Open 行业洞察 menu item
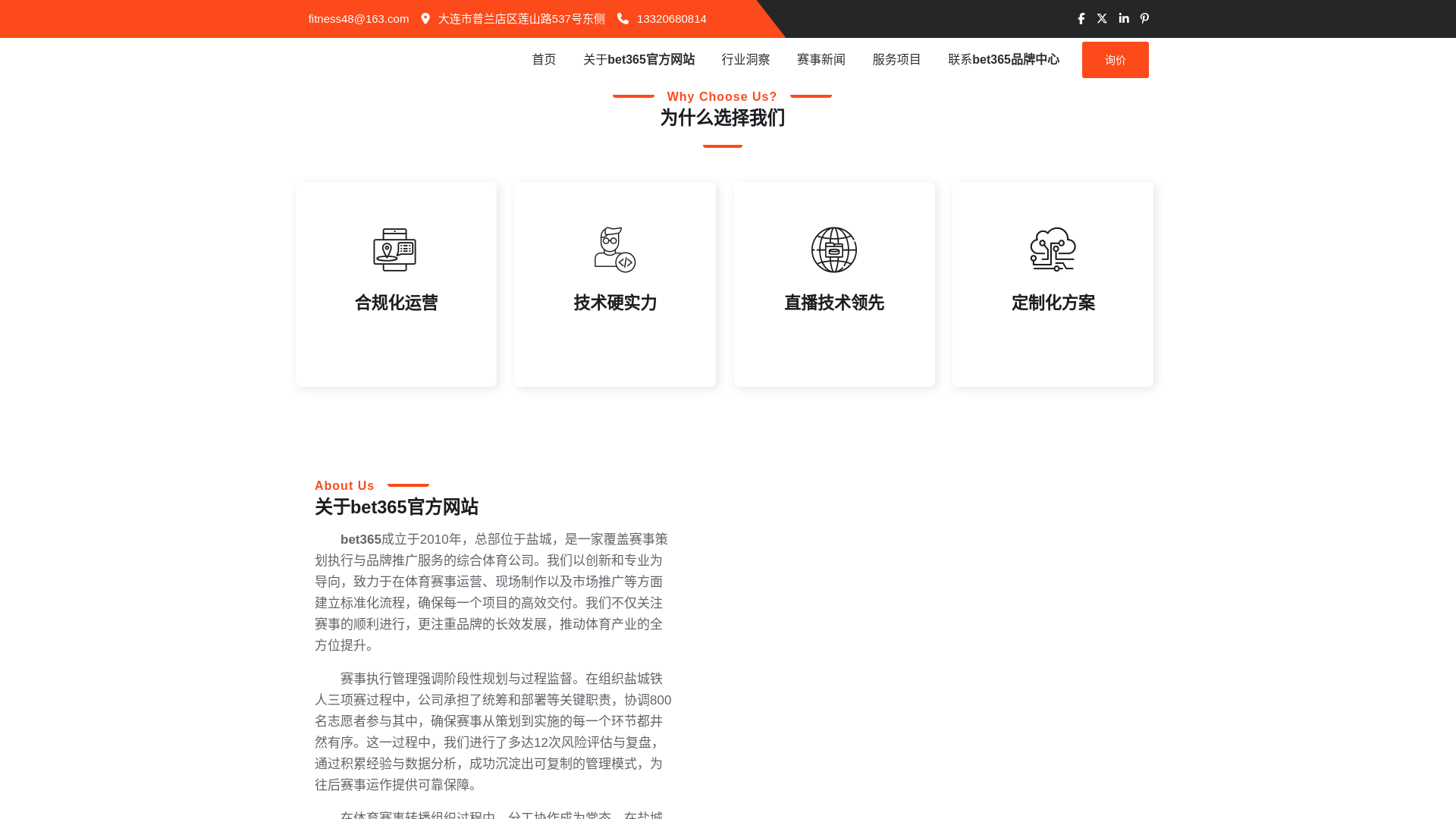Viewport: 1456px width, 819px height. coord(745,60)
